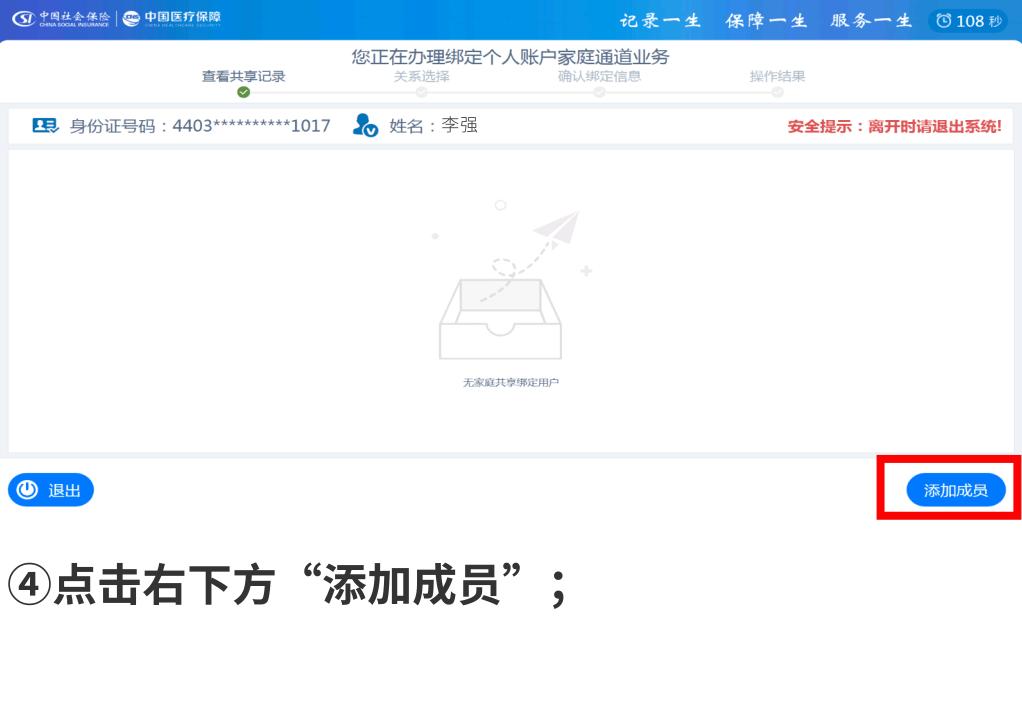Click the countdown clock icon
This screenshot has height=722, width=1022.
point(943,21)
